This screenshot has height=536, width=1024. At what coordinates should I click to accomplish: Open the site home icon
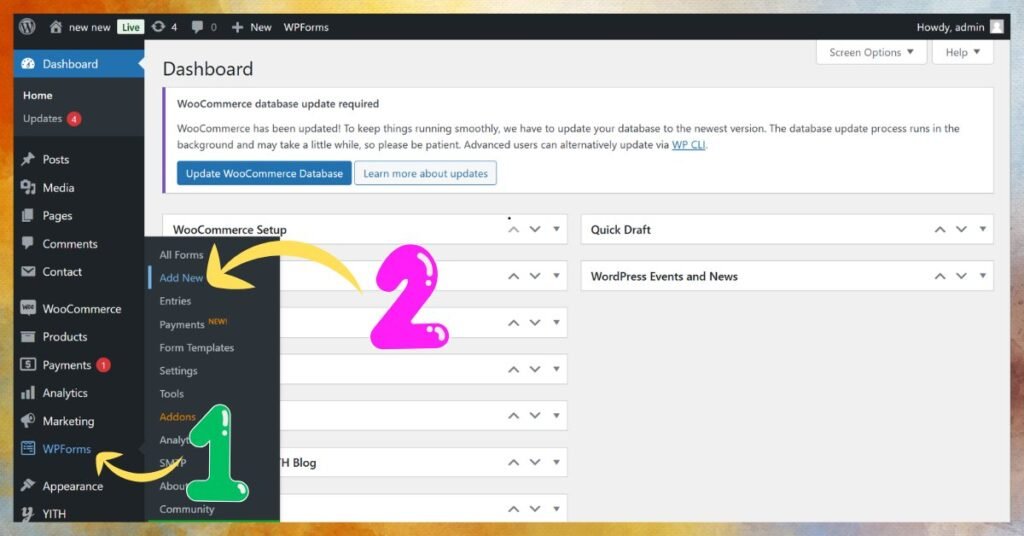pos(56,27)
